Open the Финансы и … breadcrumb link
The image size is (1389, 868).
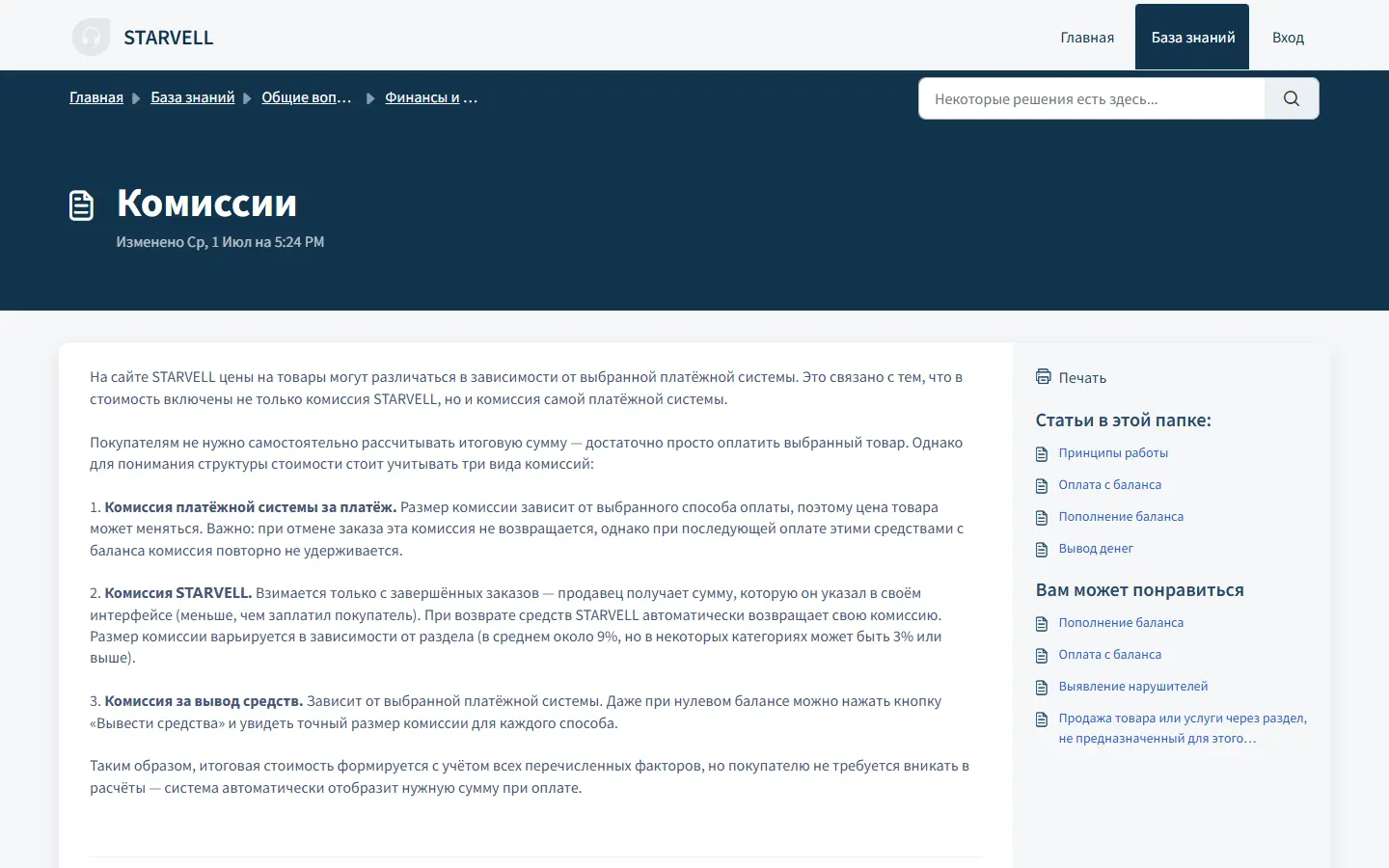click(431, 97)
